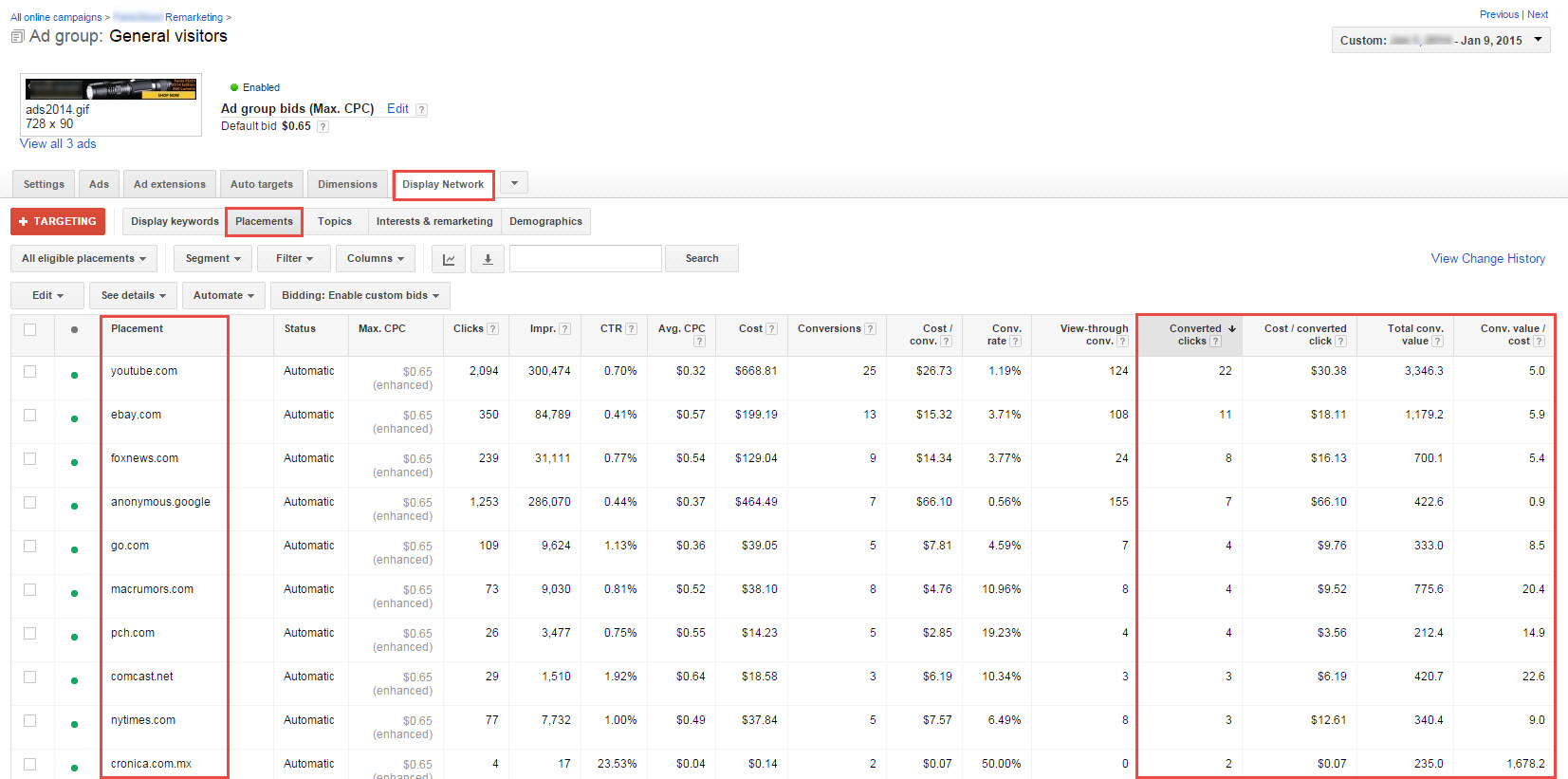Click the View all 3 ads link

point(58,144)
